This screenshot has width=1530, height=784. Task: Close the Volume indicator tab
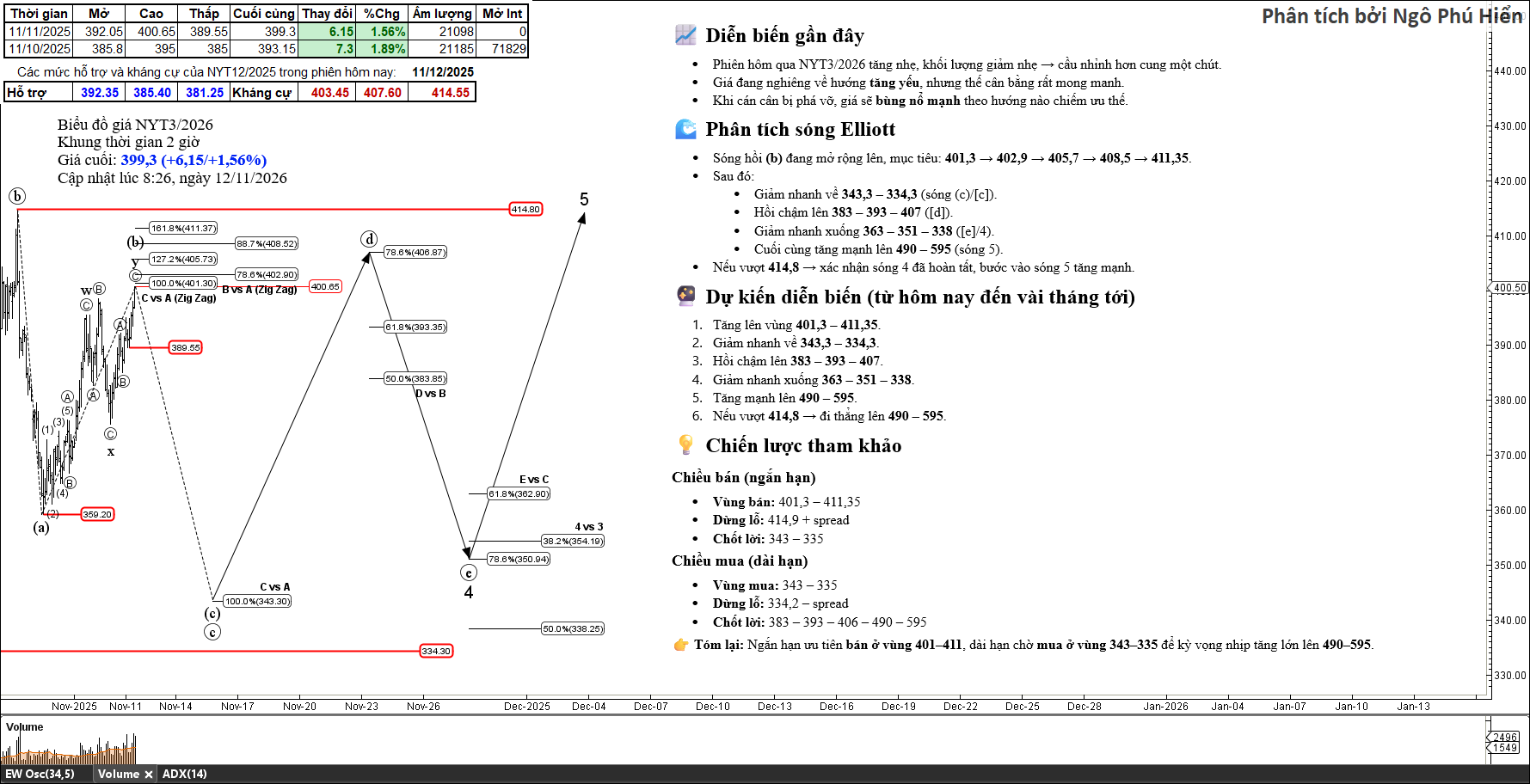[x=148, y=775]
